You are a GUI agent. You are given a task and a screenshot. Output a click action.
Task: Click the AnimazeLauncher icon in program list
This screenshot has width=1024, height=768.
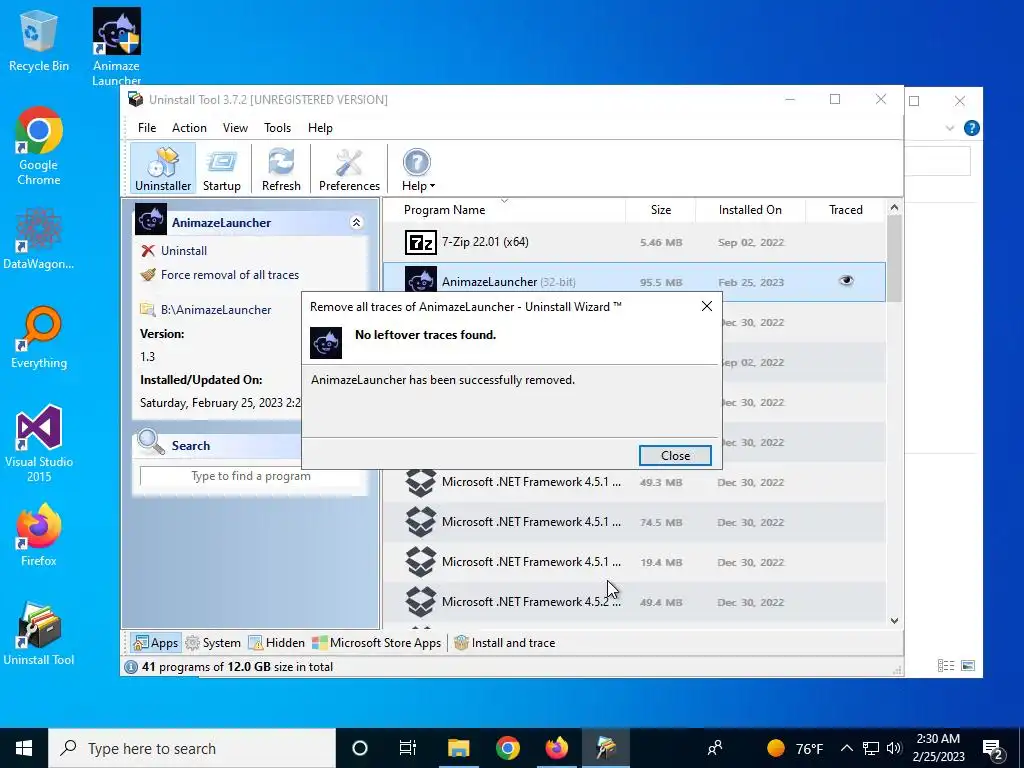tap(421, 281)
